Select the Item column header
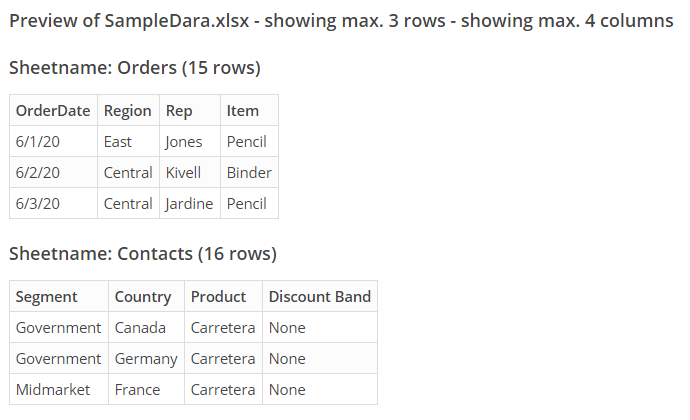Image resolution: width=690 pixels, height=420 pixels. click(x=243, y=111)
